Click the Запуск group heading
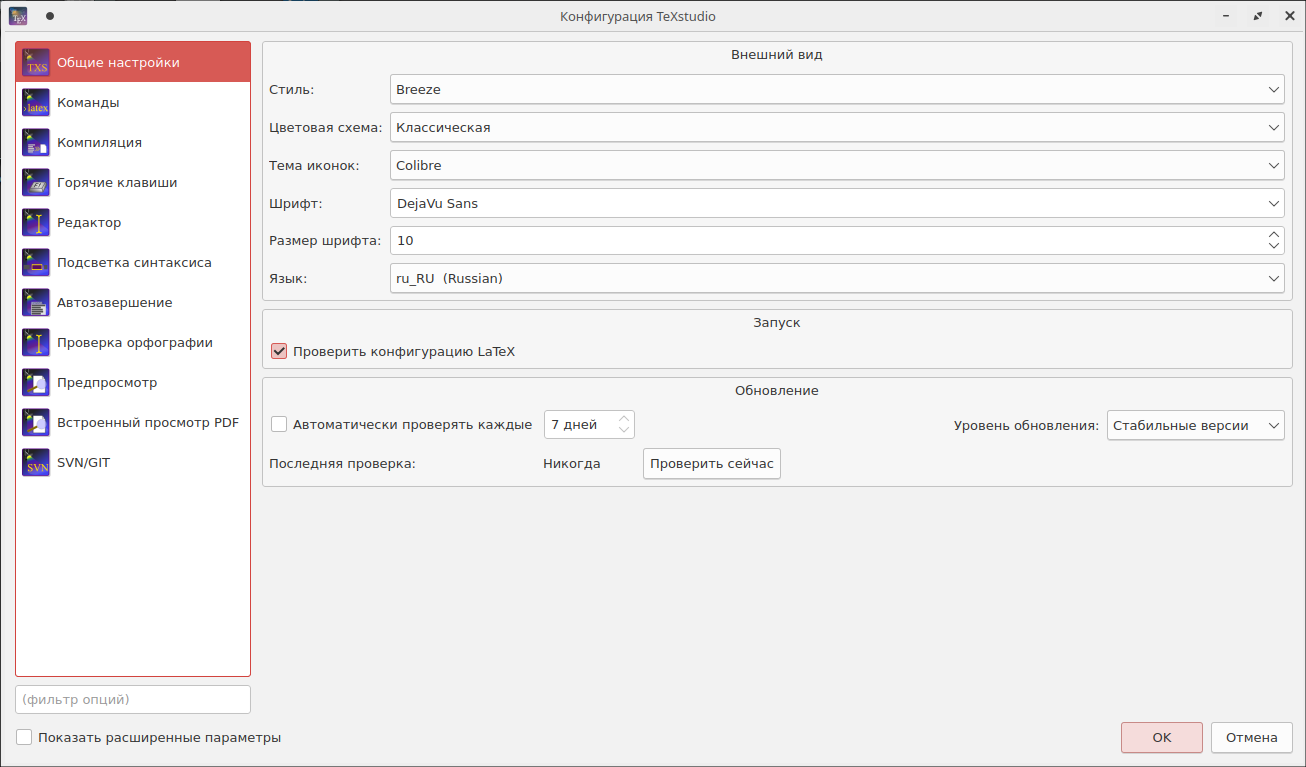 (777, 323)
